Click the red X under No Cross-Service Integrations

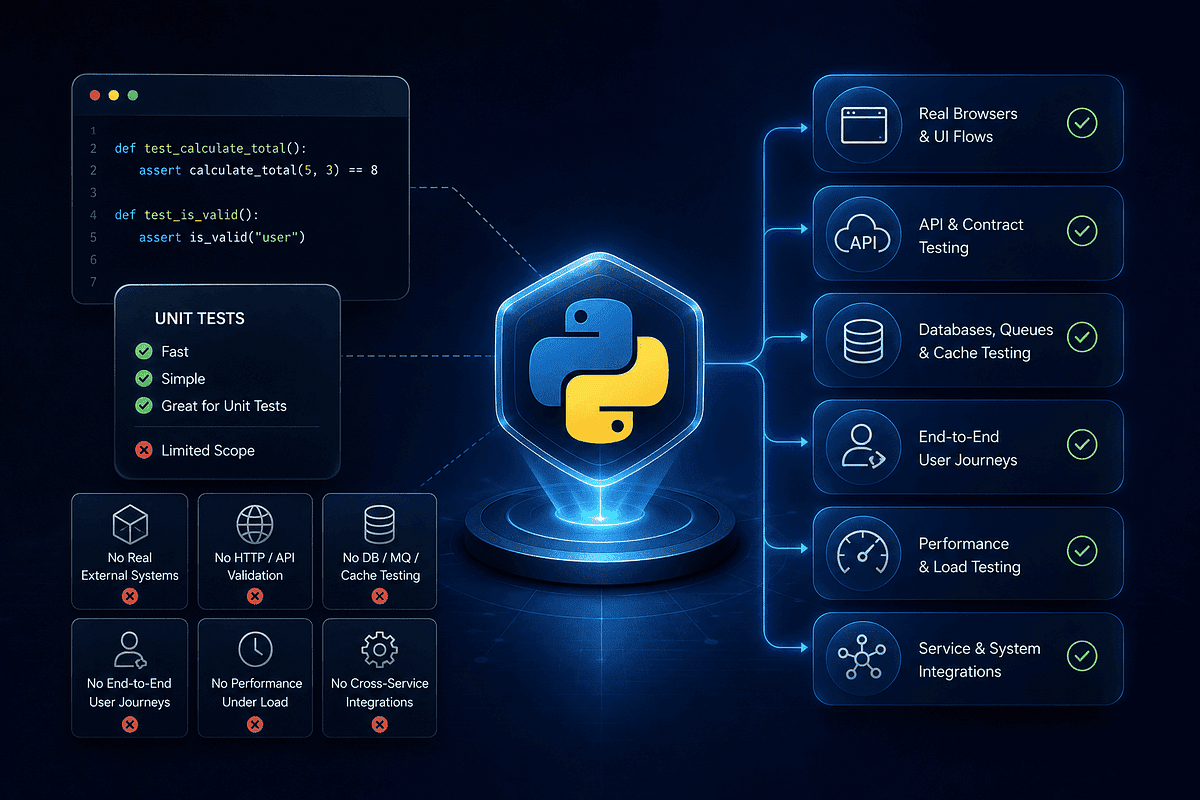[379, 723]
